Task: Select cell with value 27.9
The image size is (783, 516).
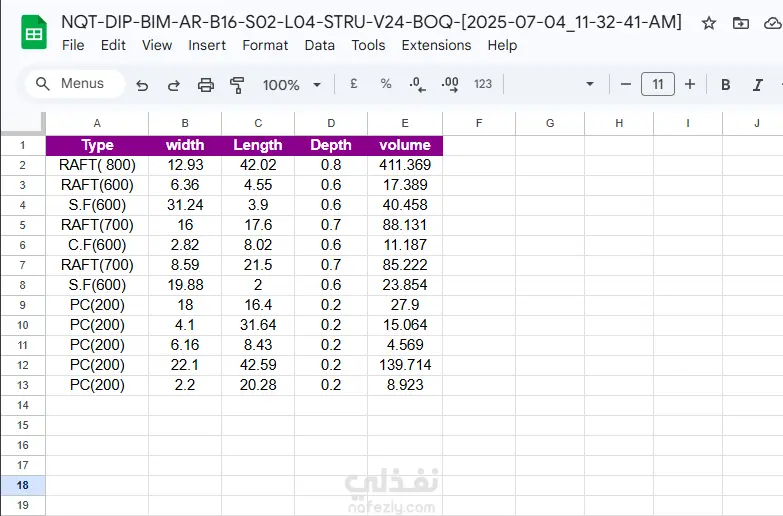Action: click(405, 305)
